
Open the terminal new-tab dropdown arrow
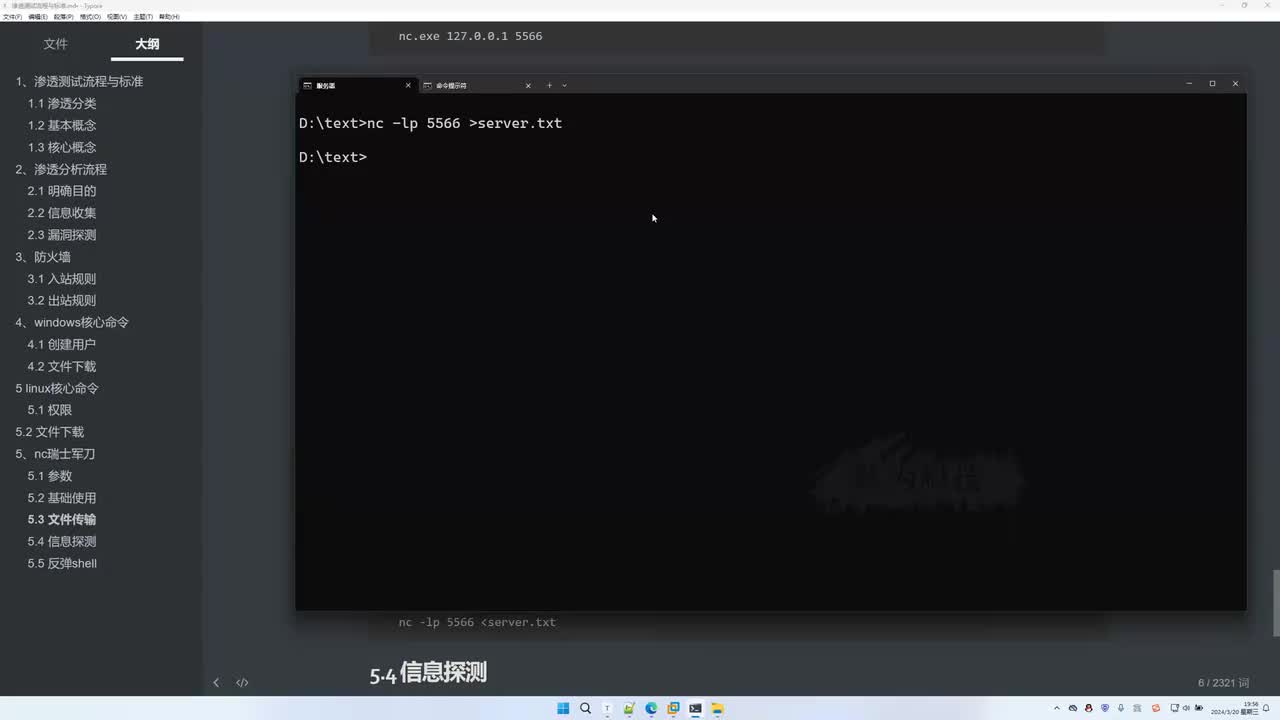pyautogui.click(x=564, y=85)
